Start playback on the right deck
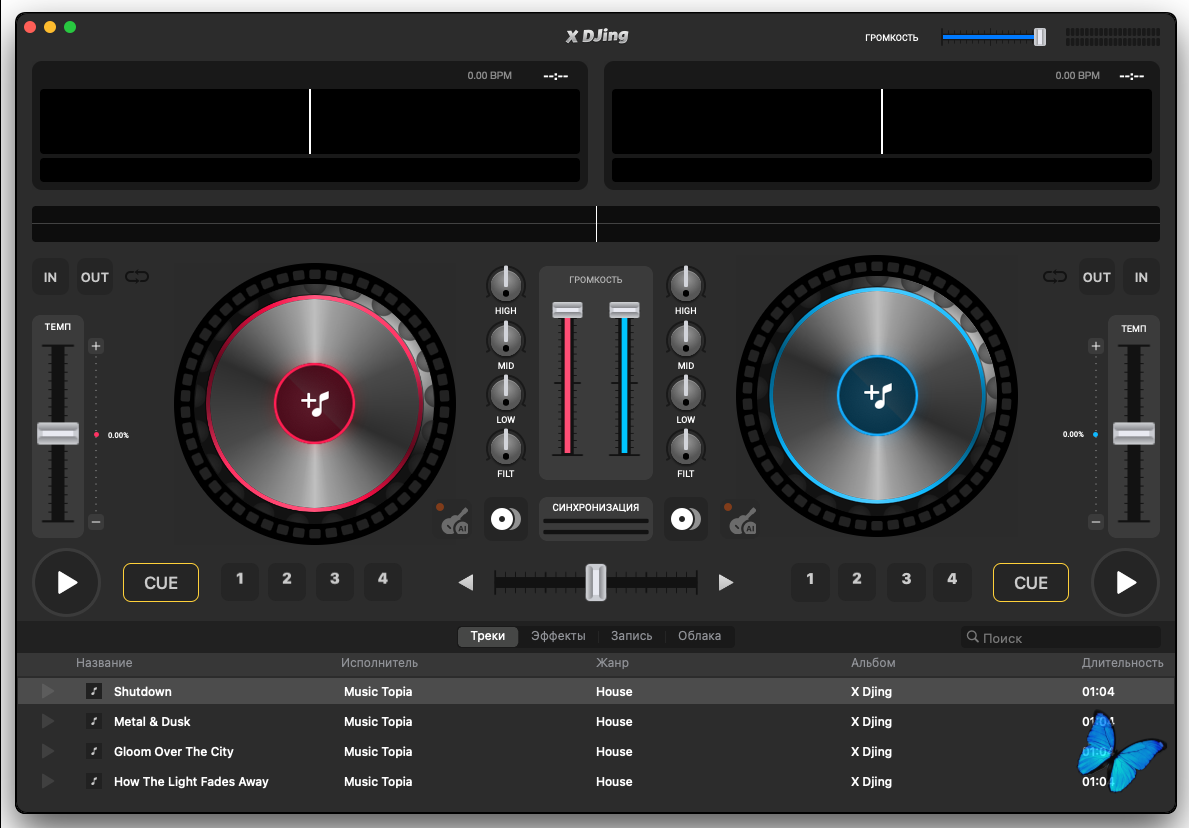 pos(1125,582)
